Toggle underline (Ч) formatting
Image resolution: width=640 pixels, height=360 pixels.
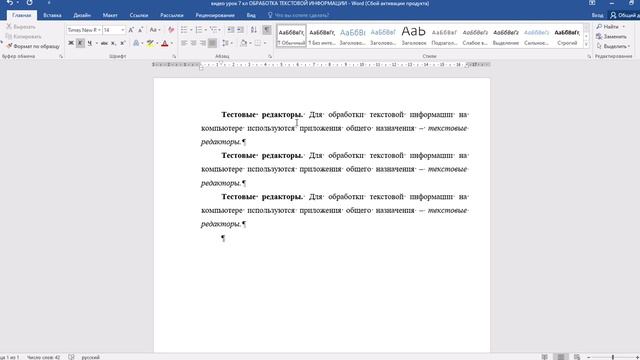coord(89,43)
